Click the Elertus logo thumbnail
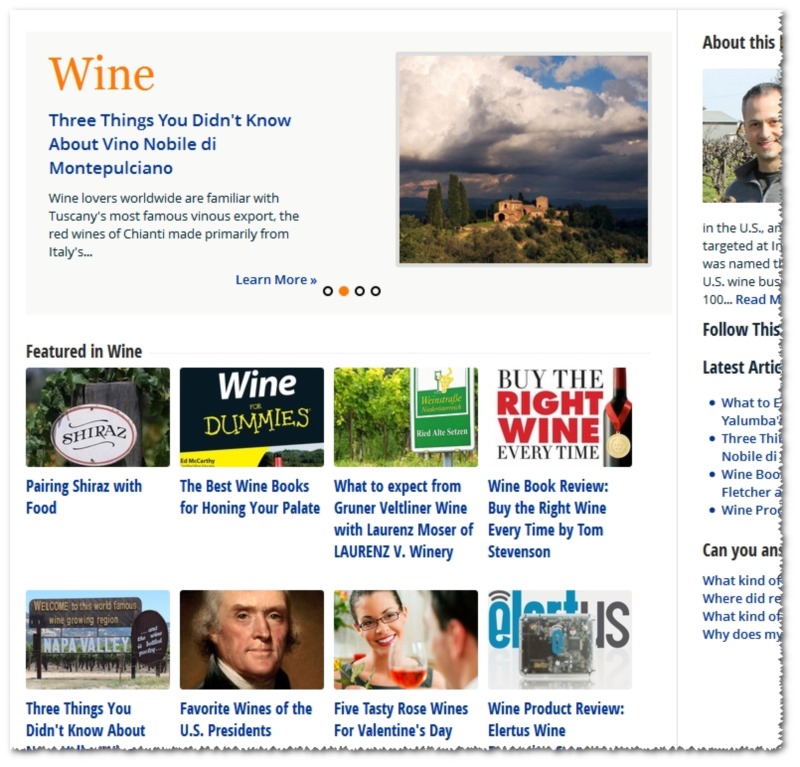 click(x=560, y=639)
